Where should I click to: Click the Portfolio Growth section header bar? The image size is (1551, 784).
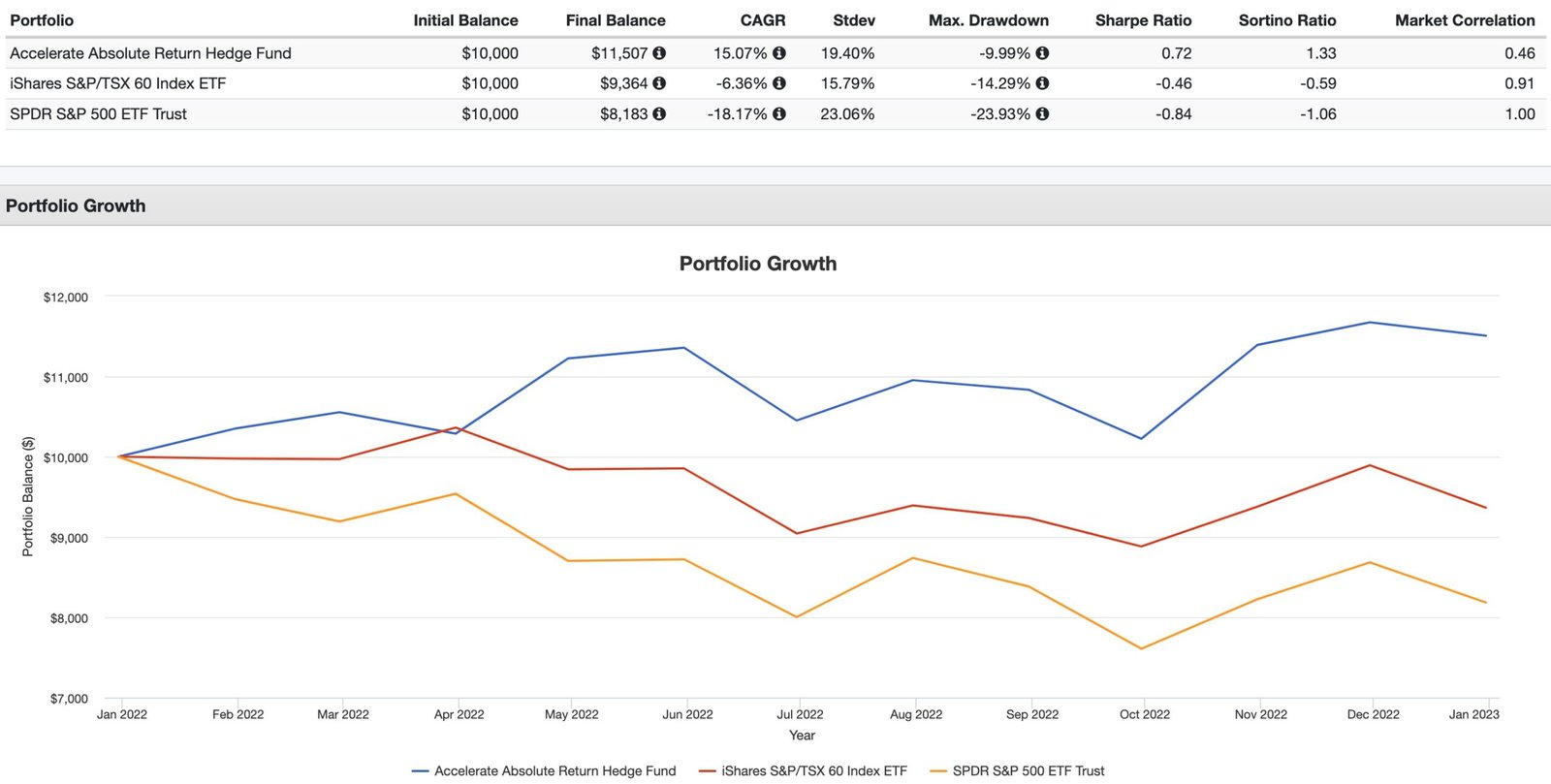point(775,205)
